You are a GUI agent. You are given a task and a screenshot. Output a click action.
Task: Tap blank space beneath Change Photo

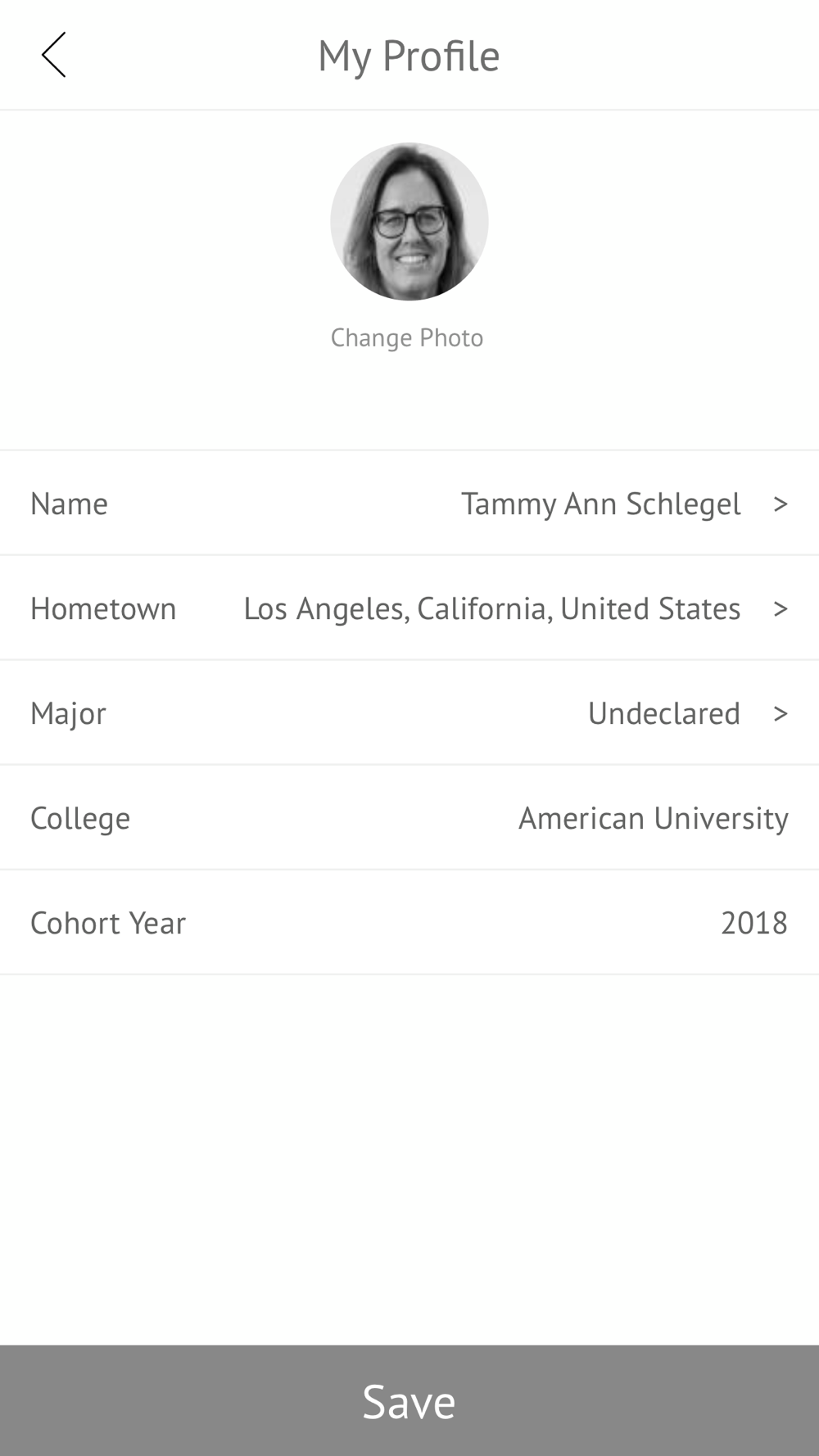coord(409,401)
